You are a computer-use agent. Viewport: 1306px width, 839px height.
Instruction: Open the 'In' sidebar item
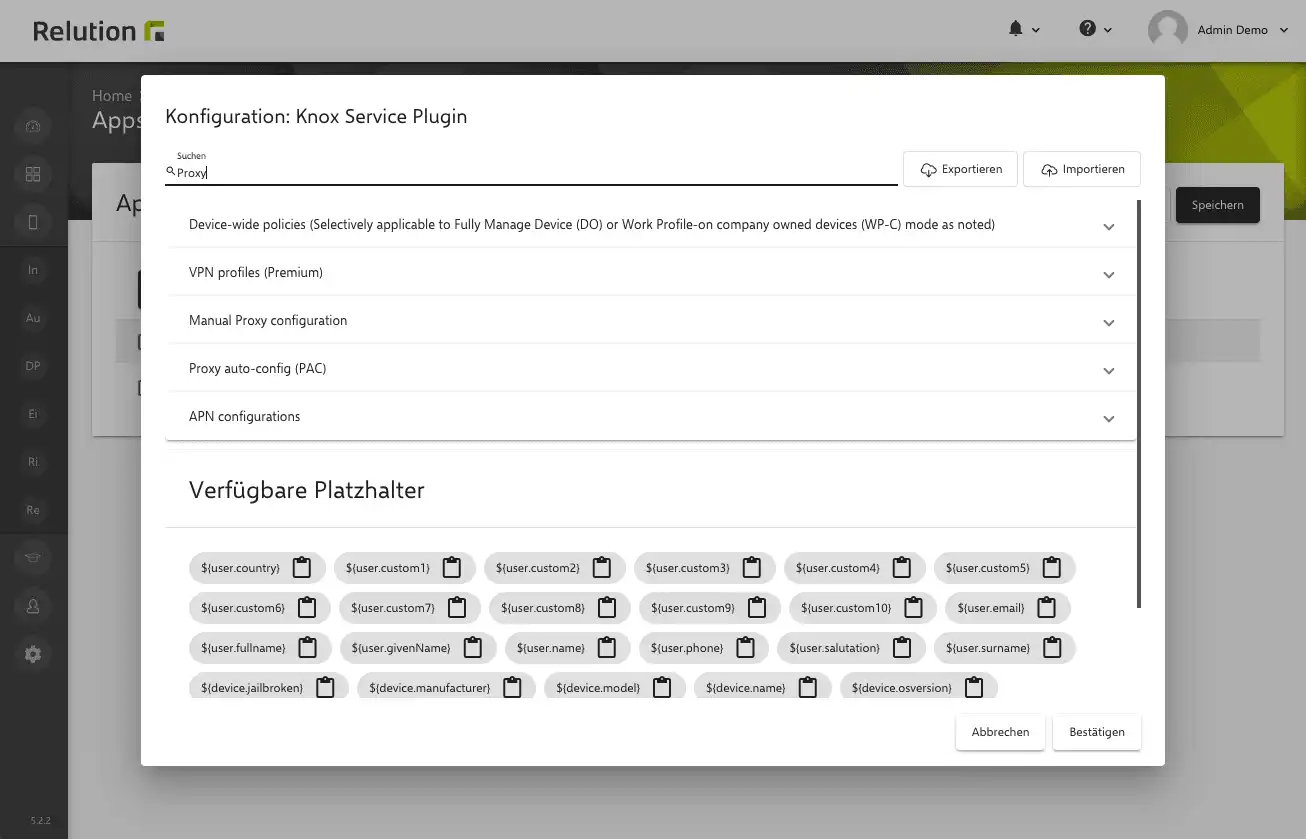pos(33,270)
